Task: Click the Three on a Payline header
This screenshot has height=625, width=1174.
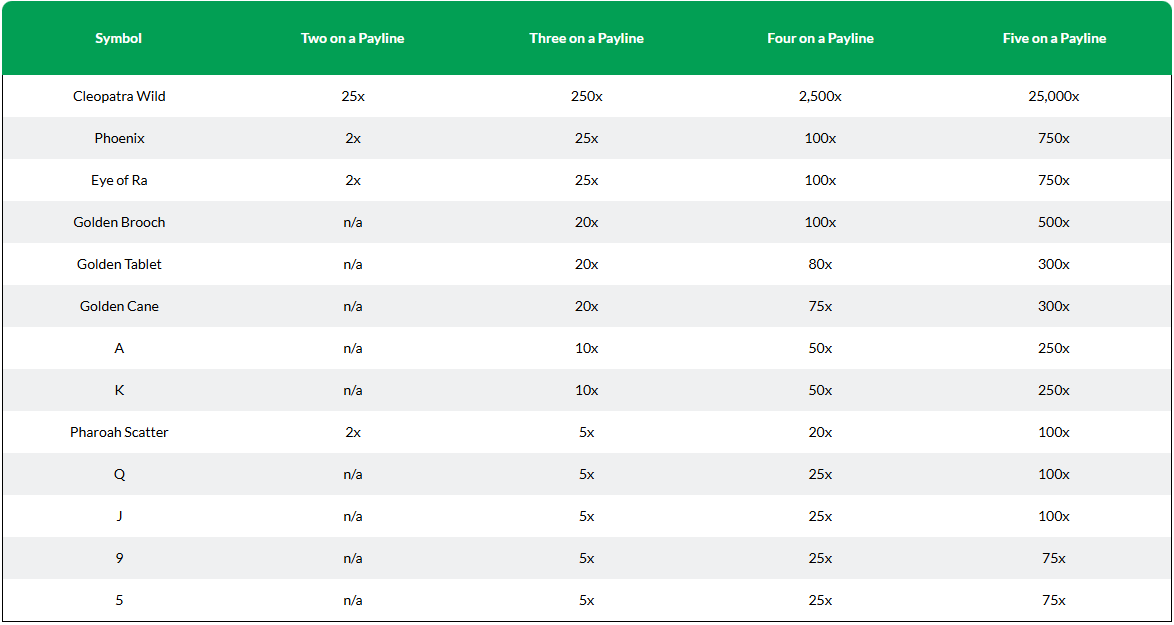Action: tap(586, 39)
